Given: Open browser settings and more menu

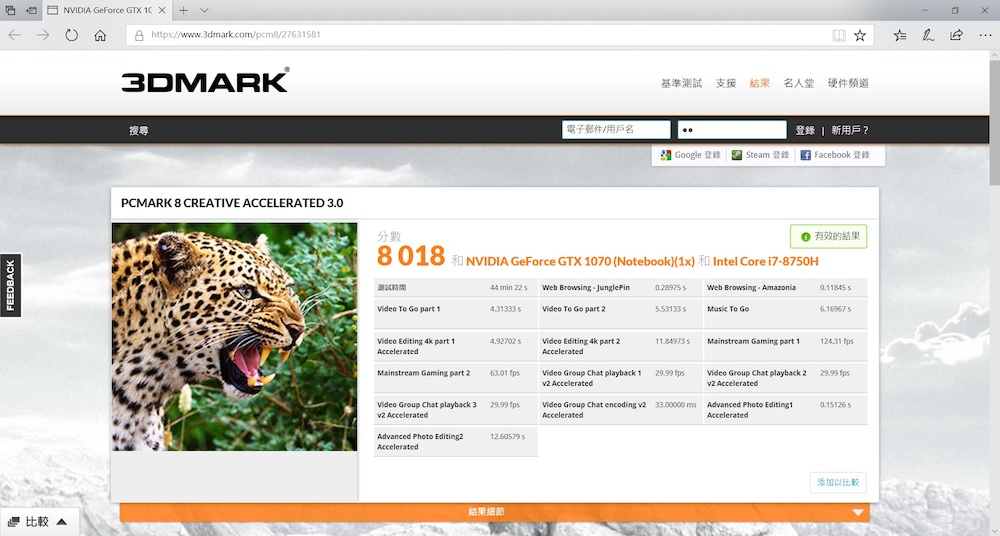Looking at the screenshot, I should pyautogui.click(x=983, y=35).
